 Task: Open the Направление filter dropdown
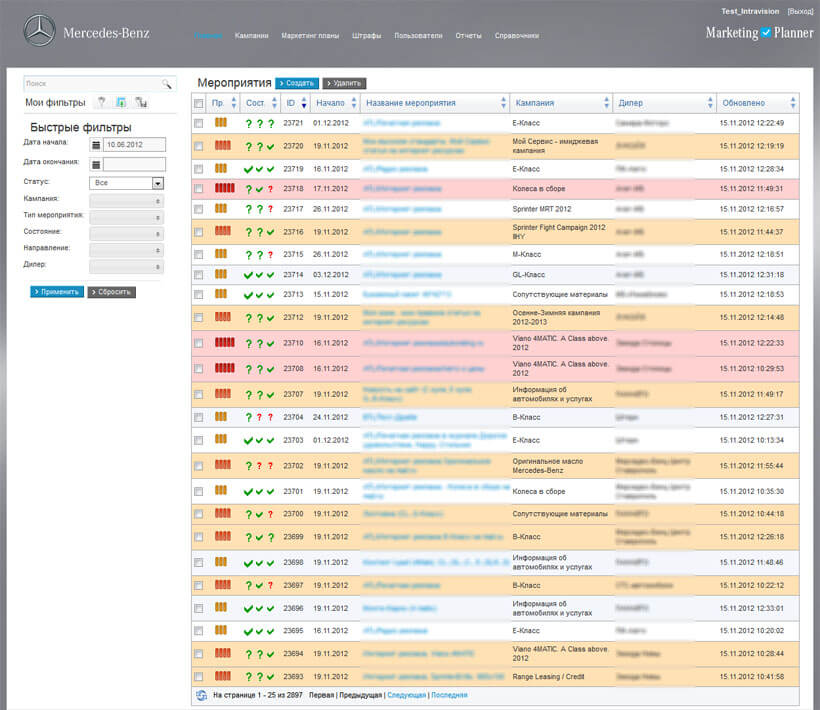click(x=127, y=250)
